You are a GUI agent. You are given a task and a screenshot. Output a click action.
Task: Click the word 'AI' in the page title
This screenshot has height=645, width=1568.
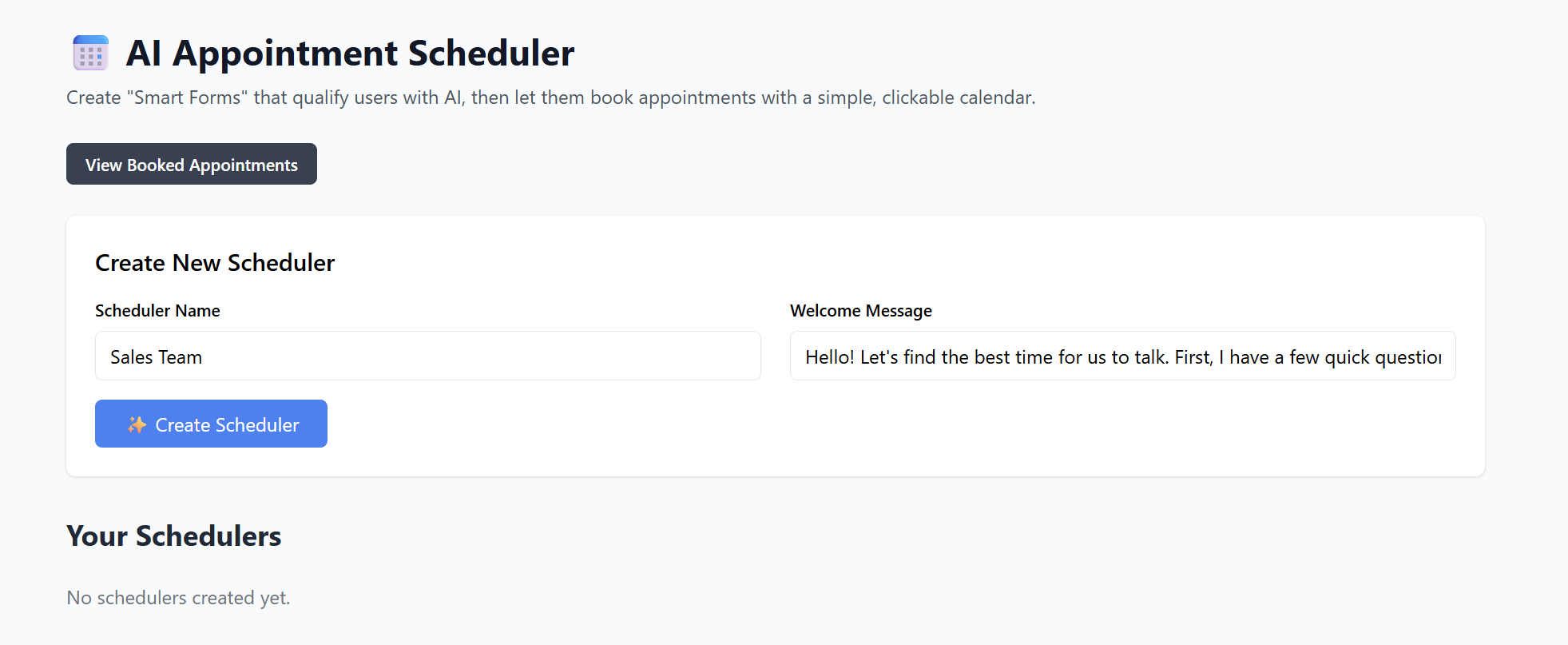(144, 54)
